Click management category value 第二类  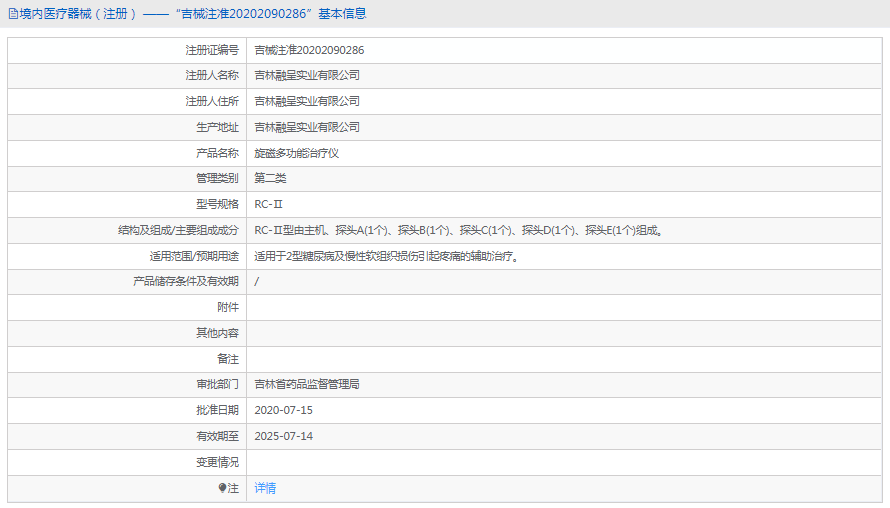click(270, 178)
